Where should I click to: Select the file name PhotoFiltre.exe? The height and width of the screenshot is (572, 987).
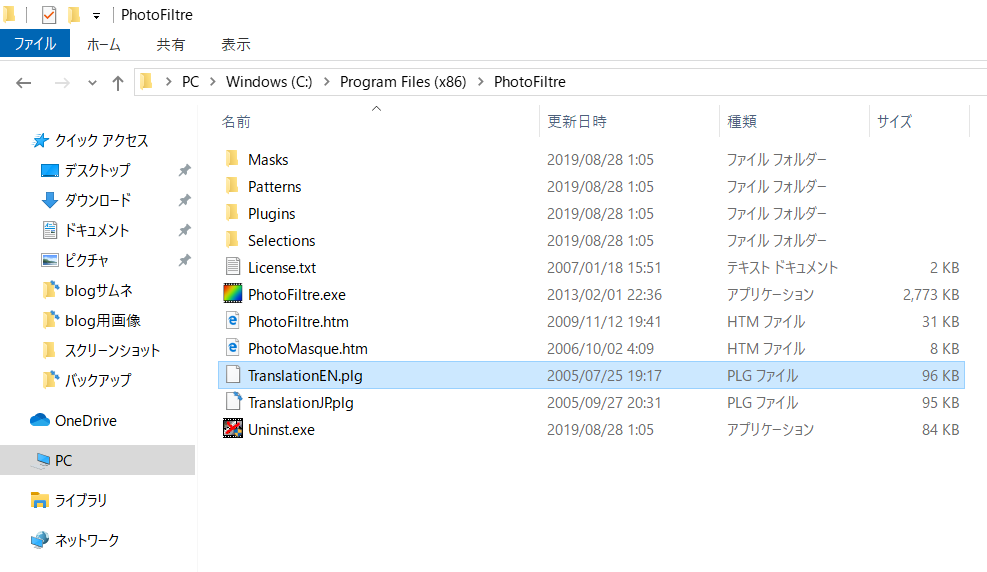pos(296,295)
